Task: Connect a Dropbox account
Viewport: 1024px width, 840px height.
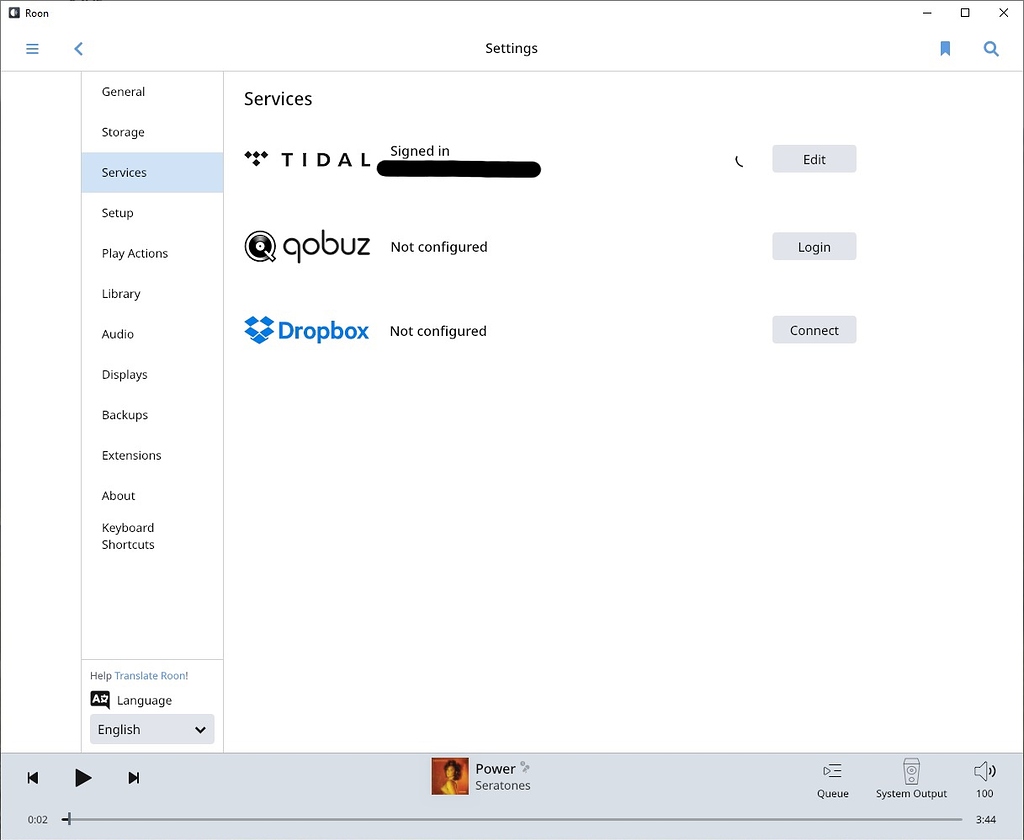Action: pos(813,329)
